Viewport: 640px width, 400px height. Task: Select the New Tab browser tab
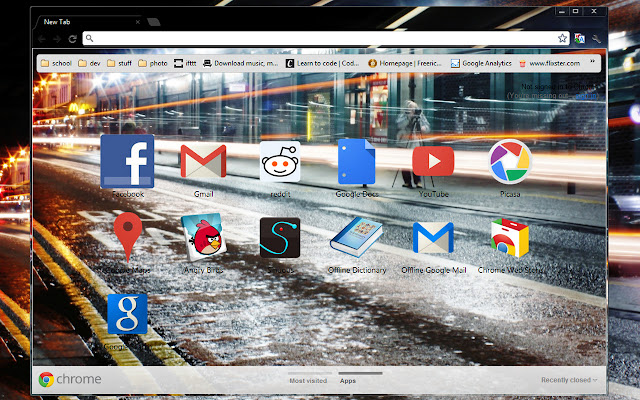pyautogui.click(x=88, y=22)
